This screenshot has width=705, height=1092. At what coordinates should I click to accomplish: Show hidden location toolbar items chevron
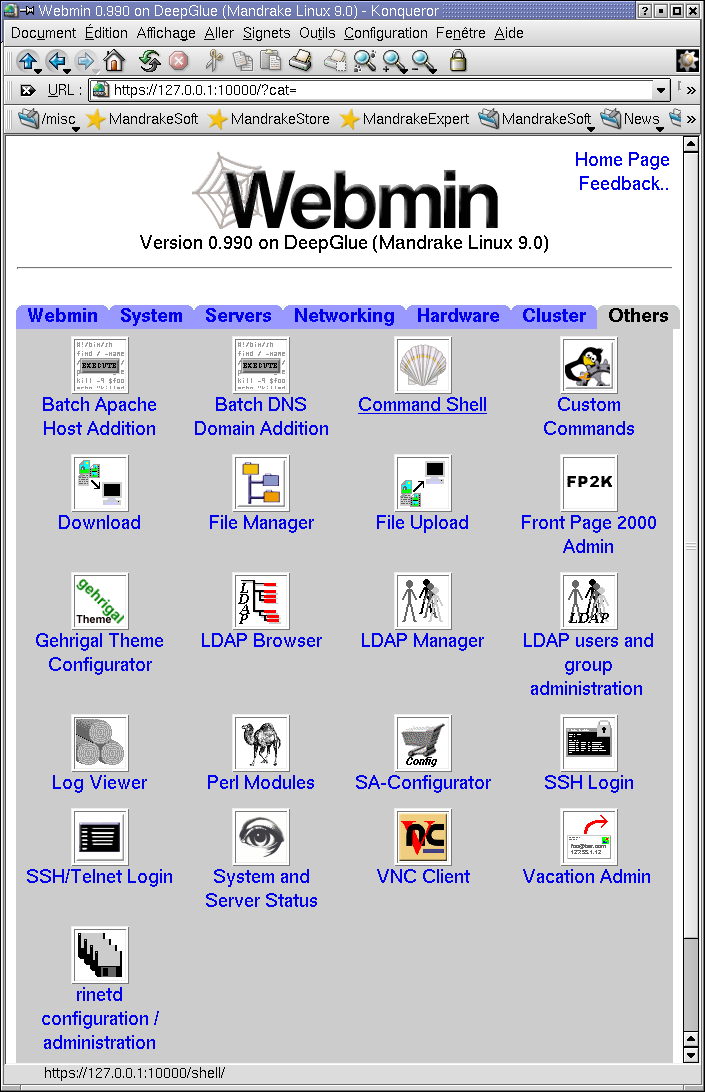coord(690,90)
